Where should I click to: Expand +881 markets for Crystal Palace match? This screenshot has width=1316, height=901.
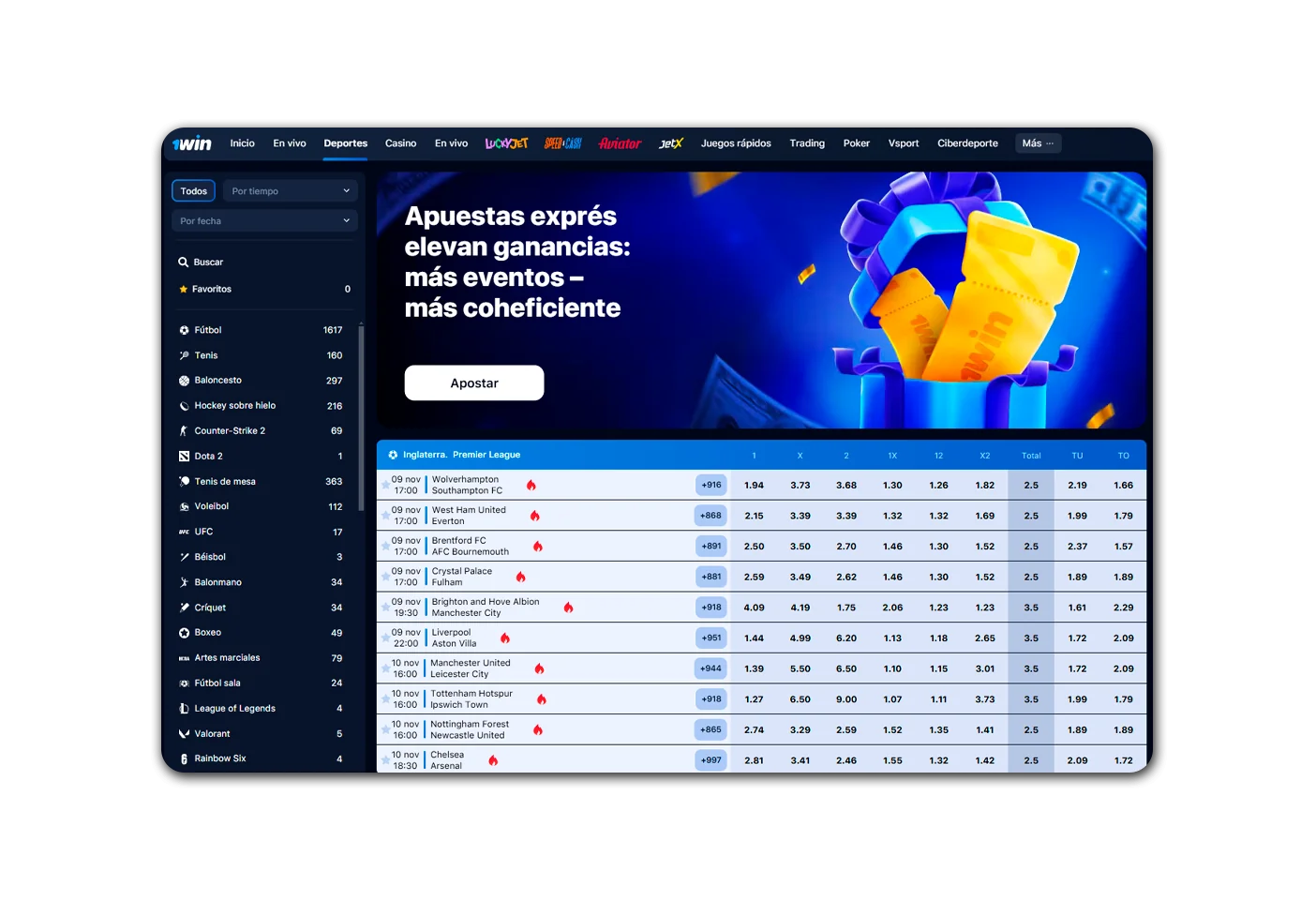(711, 577)
